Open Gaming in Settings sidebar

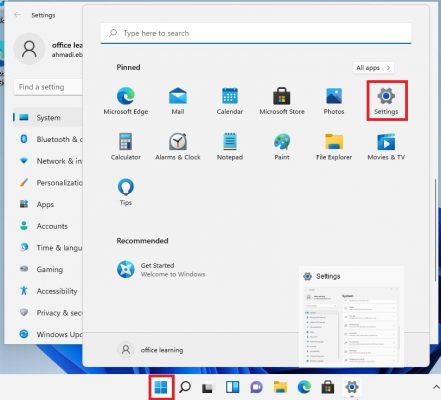tap(48, 269)
